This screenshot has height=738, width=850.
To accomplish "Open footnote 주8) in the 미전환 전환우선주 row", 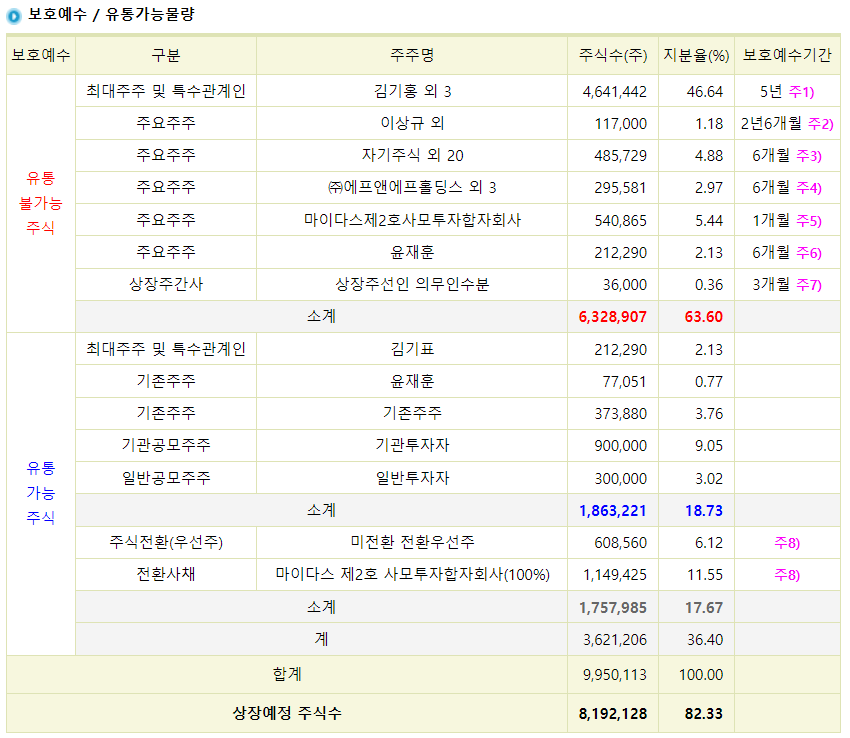I will click(787, 542).
